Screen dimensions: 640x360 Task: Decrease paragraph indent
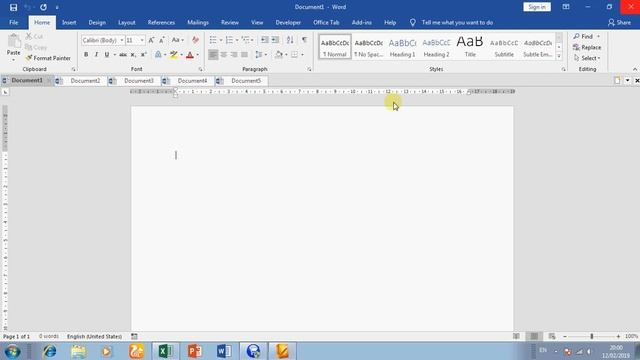264,40
